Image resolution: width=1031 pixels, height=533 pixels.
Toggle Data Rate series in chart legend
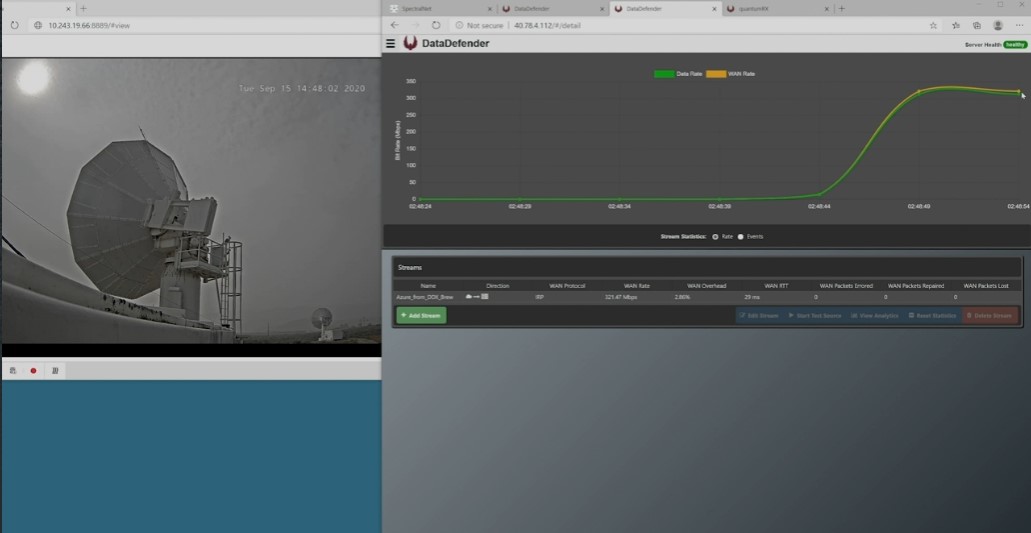click(x=677, y=74)
